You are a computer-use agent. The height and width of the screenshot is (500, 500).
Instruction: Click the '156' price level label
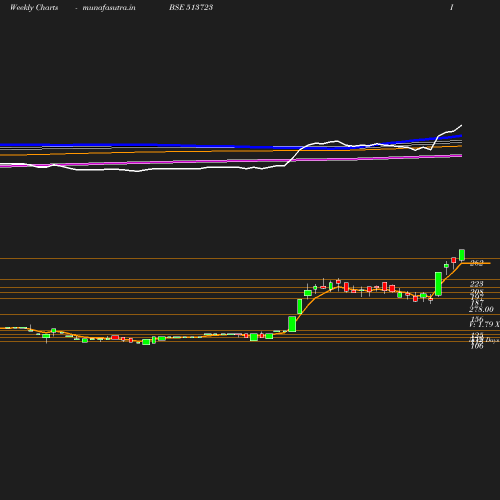click(477, 319)
